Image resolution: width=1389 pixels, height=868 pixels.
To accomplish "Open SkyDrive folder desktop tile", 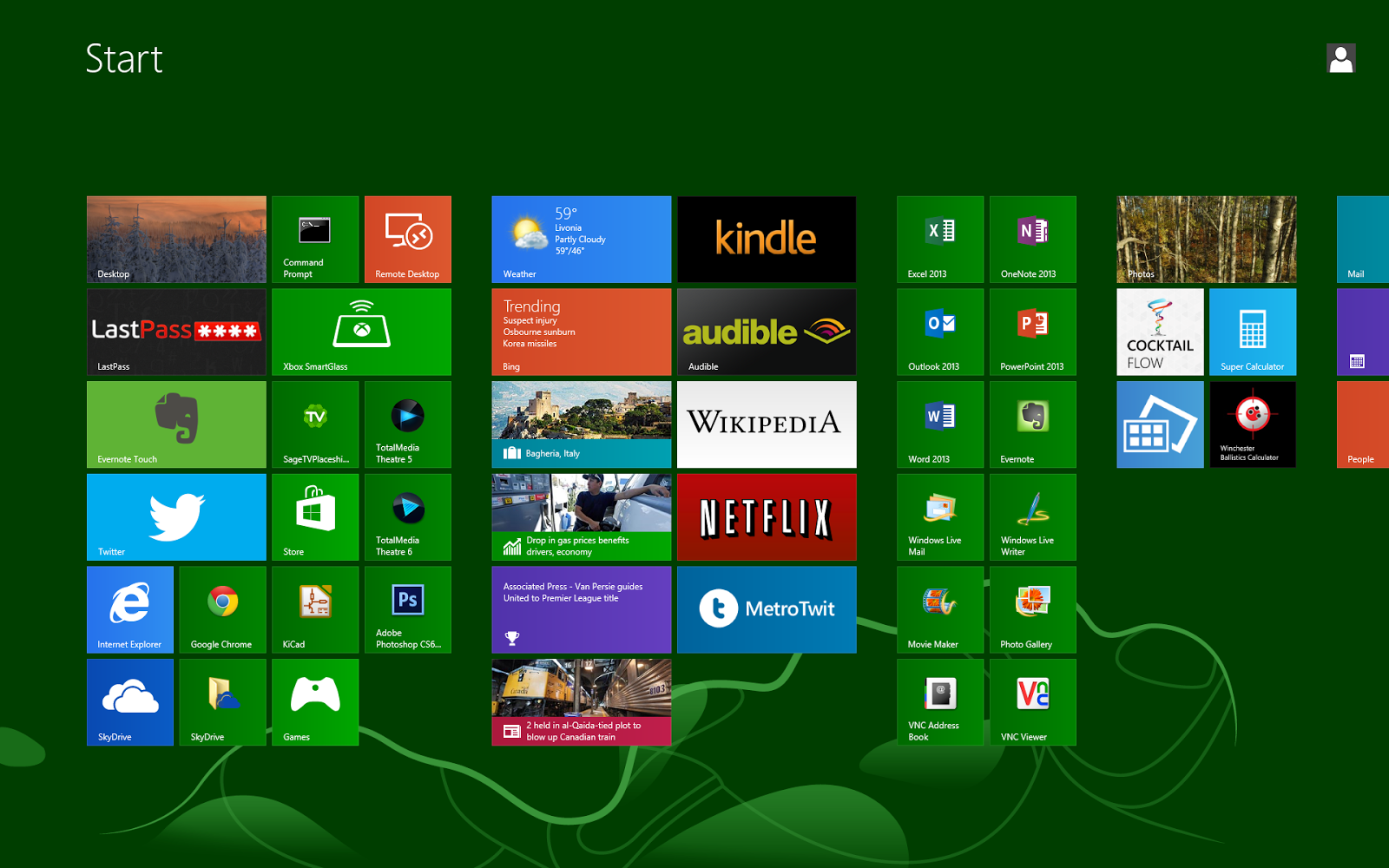I will click(x=223, y=702).
